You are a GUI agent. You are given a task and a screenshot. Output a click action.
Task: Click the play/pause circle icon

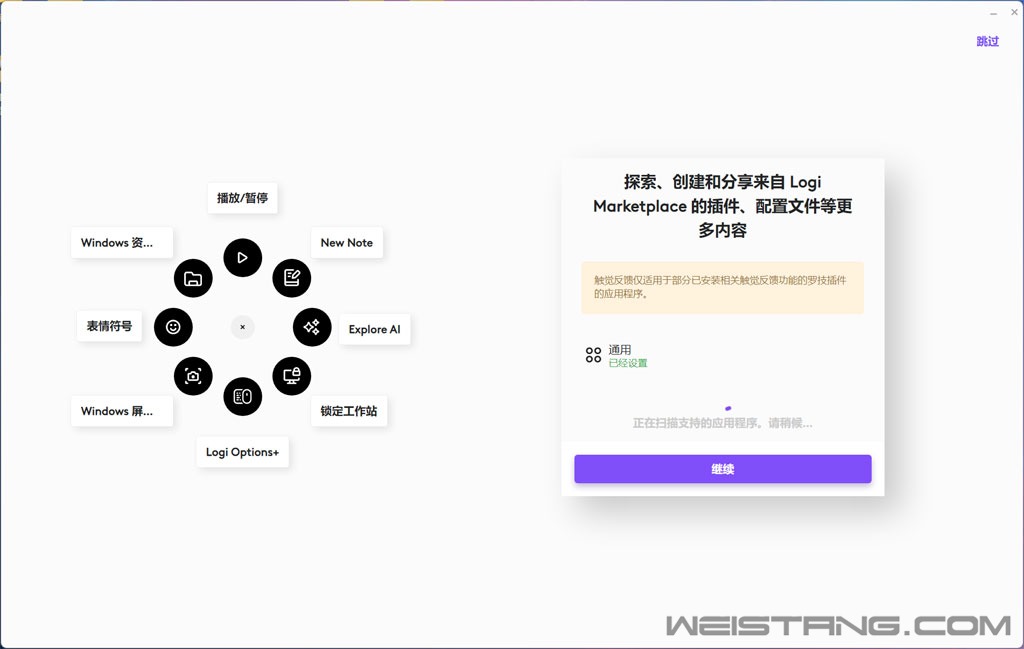(242, 258)
